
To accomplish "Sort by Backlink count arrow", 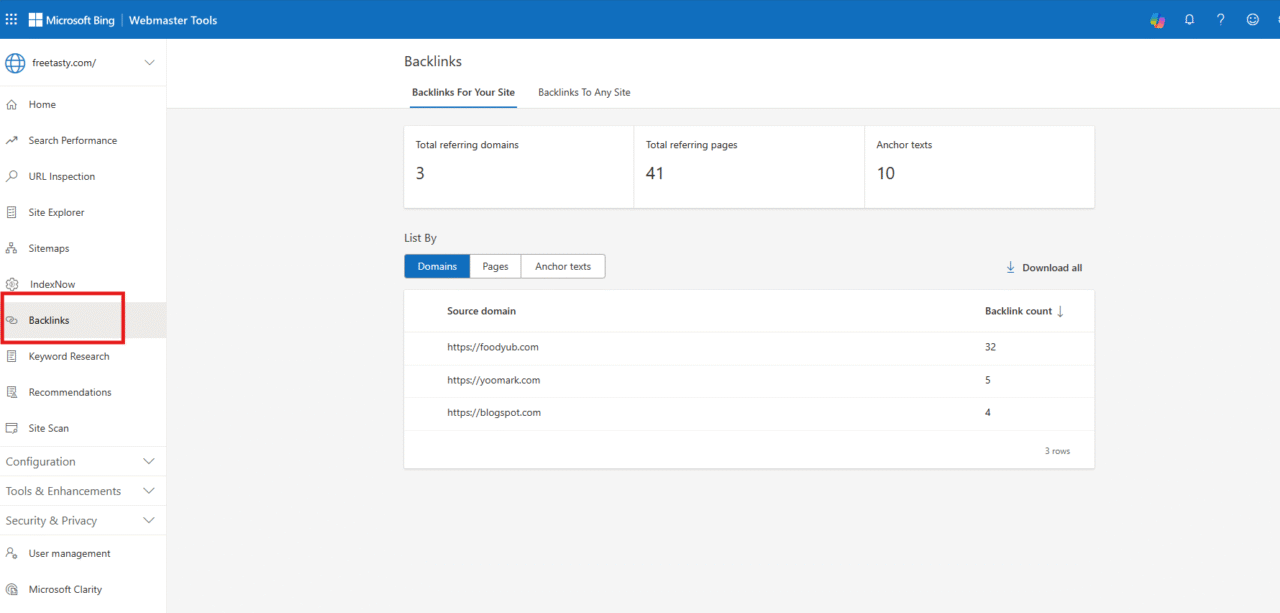I will point(1060,311).
